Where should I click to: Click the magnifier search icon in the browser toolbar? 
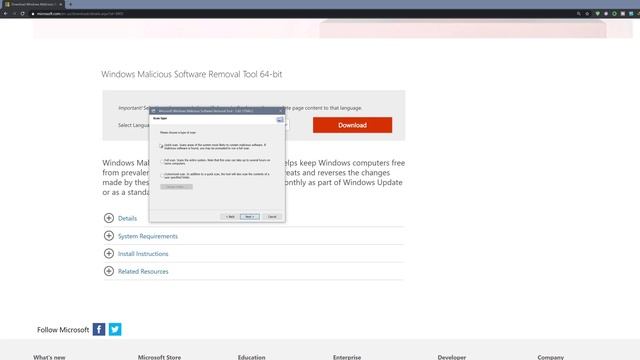tap(579, 13)
